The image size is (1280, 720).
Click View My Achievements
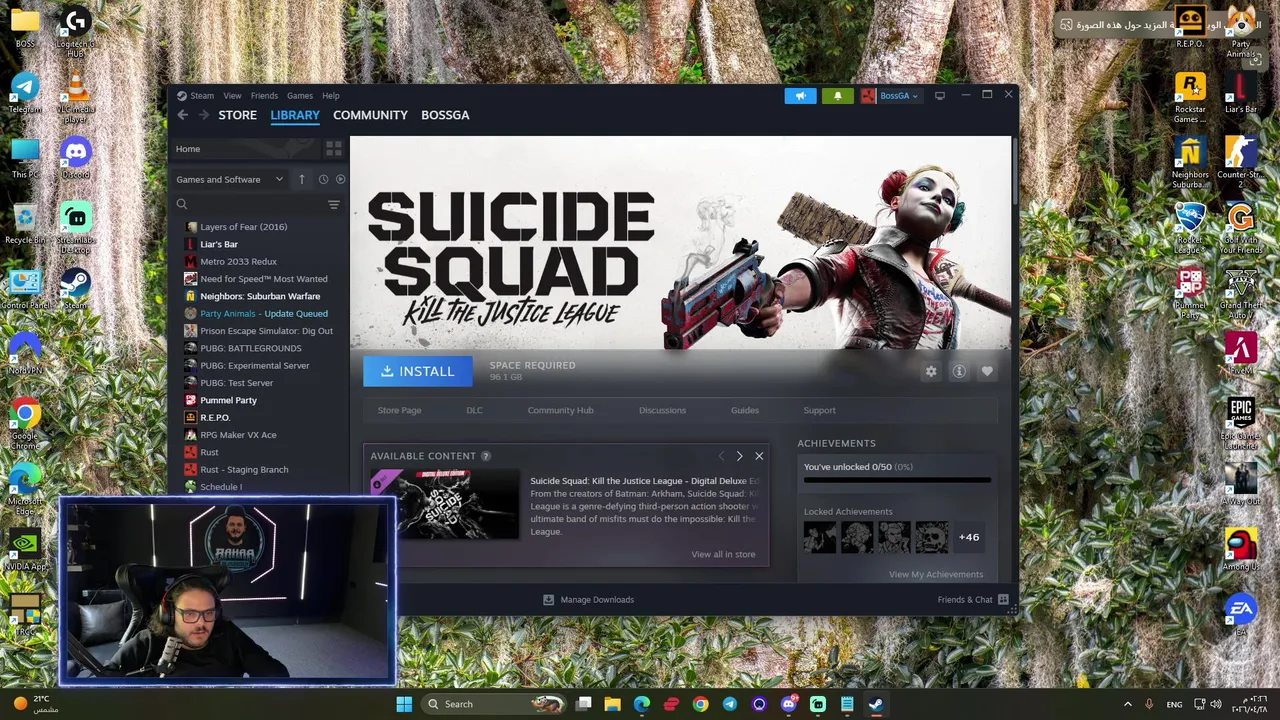(936, 574)
